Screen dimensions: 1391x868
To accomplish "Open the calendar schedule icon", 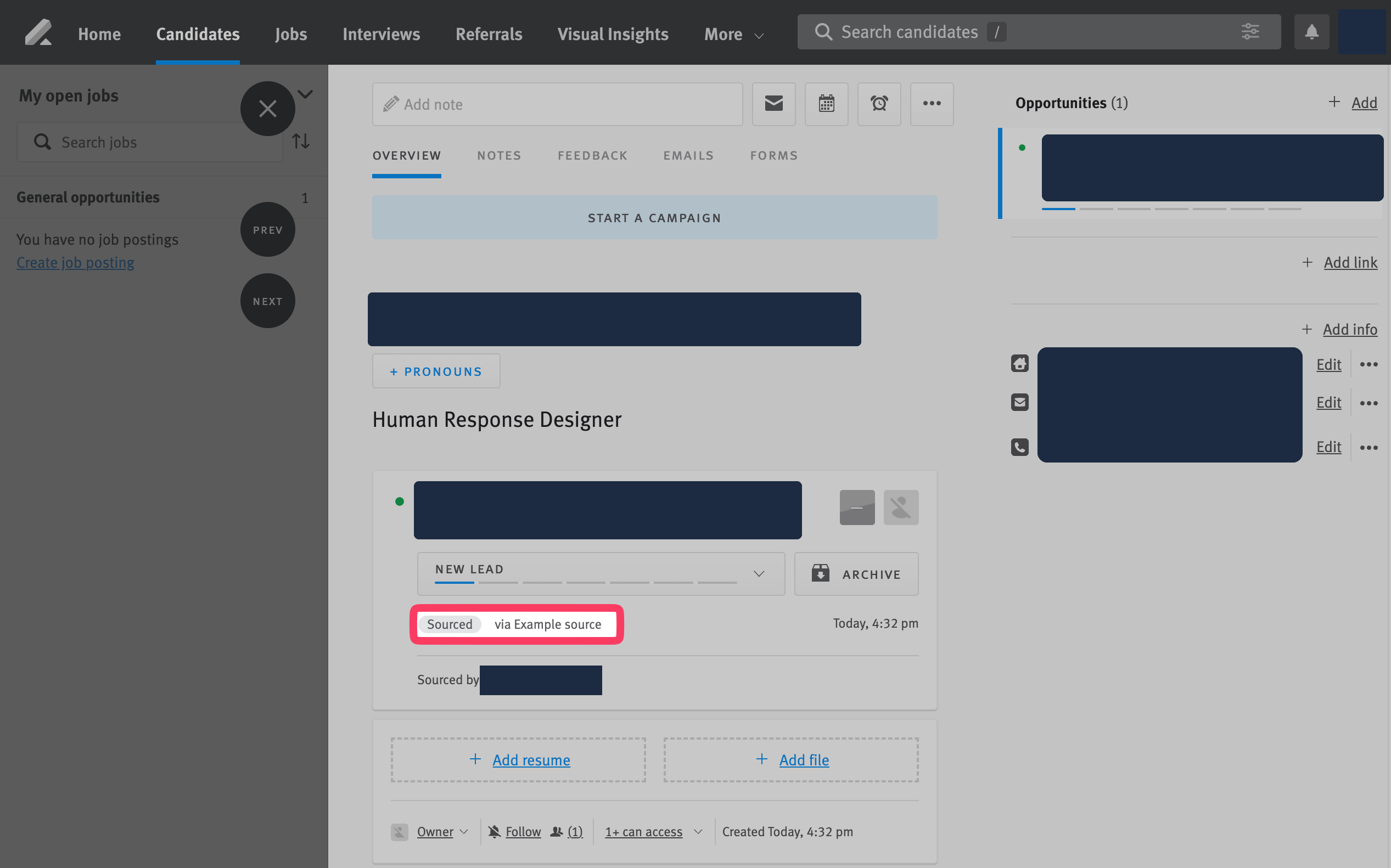I will click(826, 104).
